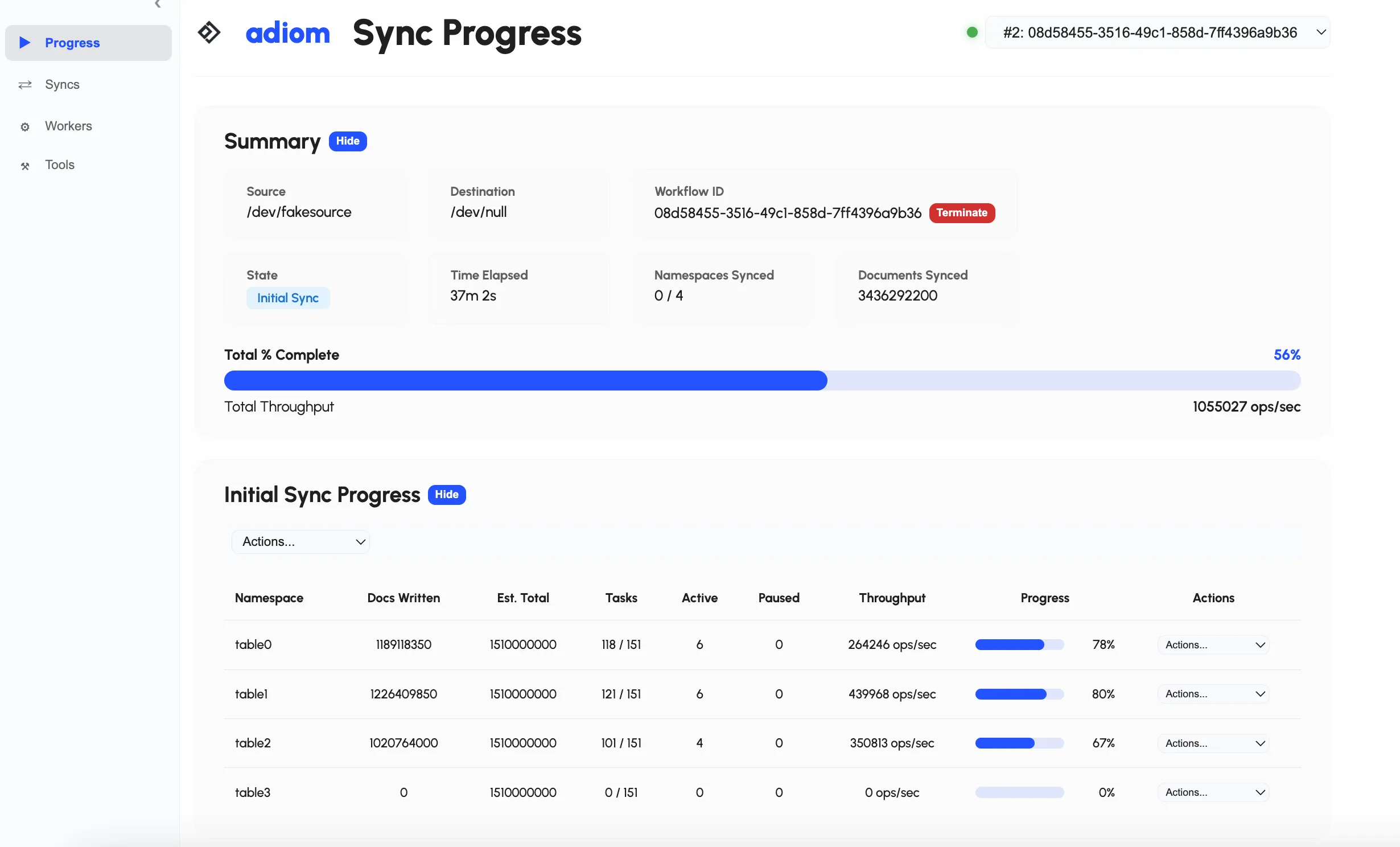Image resolution: width=1400 pixels, height=847 pixels.
Task: Click the table1 progress bar
Action: pos(1019,694)
